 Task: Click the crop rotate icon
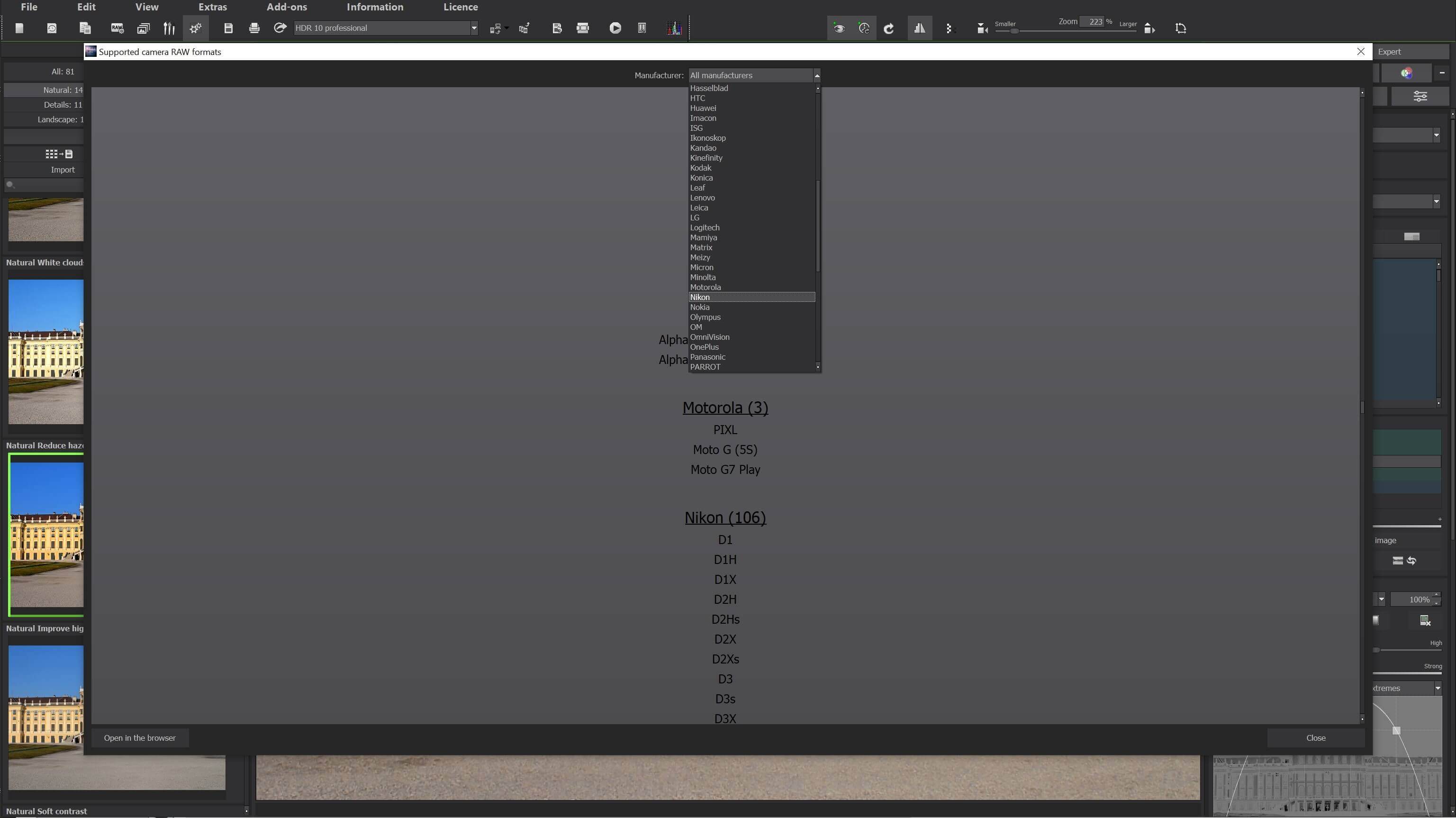pos(1180,28)
